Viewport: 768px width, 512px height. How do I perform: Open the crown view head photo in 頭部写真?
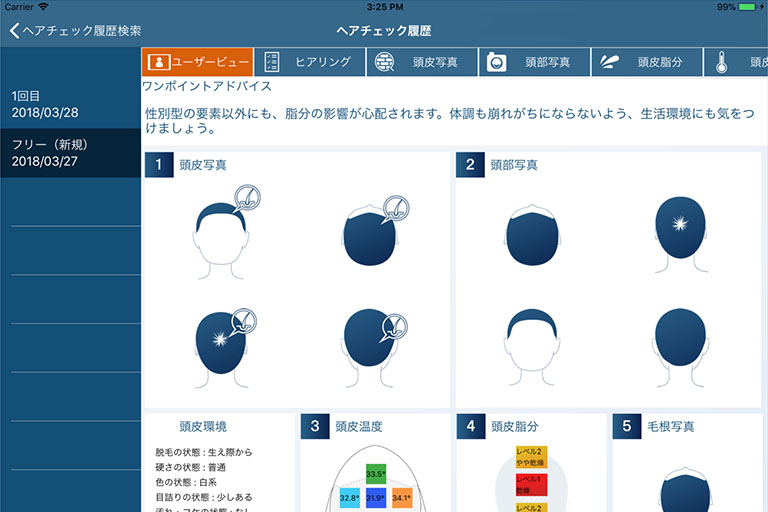coord(680,234)
